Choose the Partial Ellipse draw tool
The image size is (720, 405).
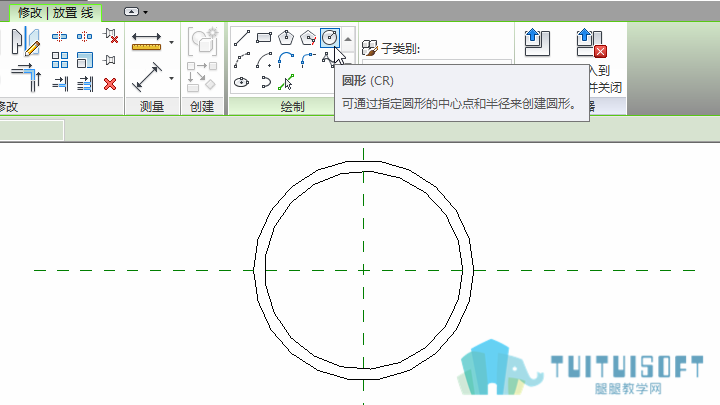coord(265,82)
